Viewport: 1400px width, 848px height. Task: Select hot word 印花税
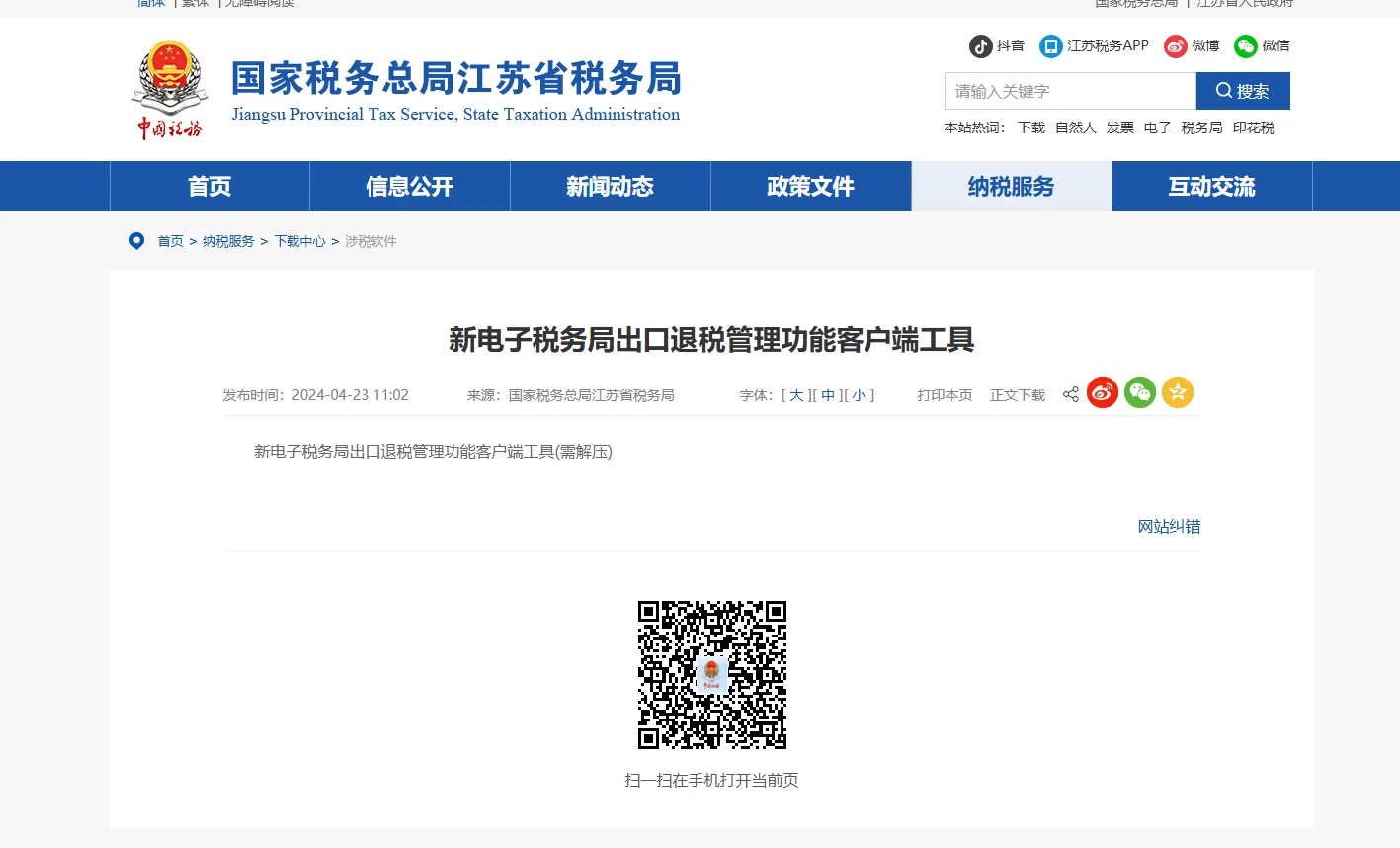point(1254,127)
